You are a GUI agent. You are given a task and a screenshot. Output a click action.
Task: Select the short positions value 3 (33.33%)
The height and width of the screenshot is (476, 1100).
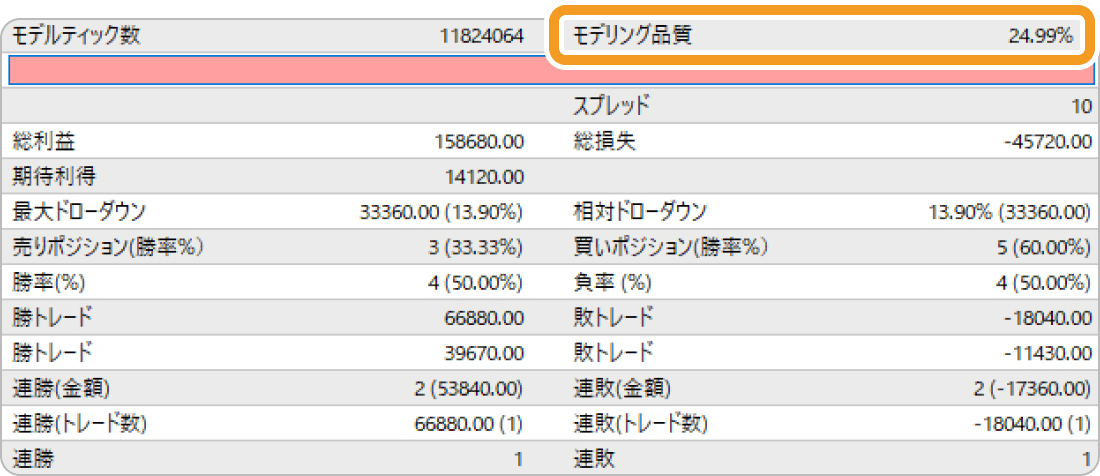tap(476, 247)
